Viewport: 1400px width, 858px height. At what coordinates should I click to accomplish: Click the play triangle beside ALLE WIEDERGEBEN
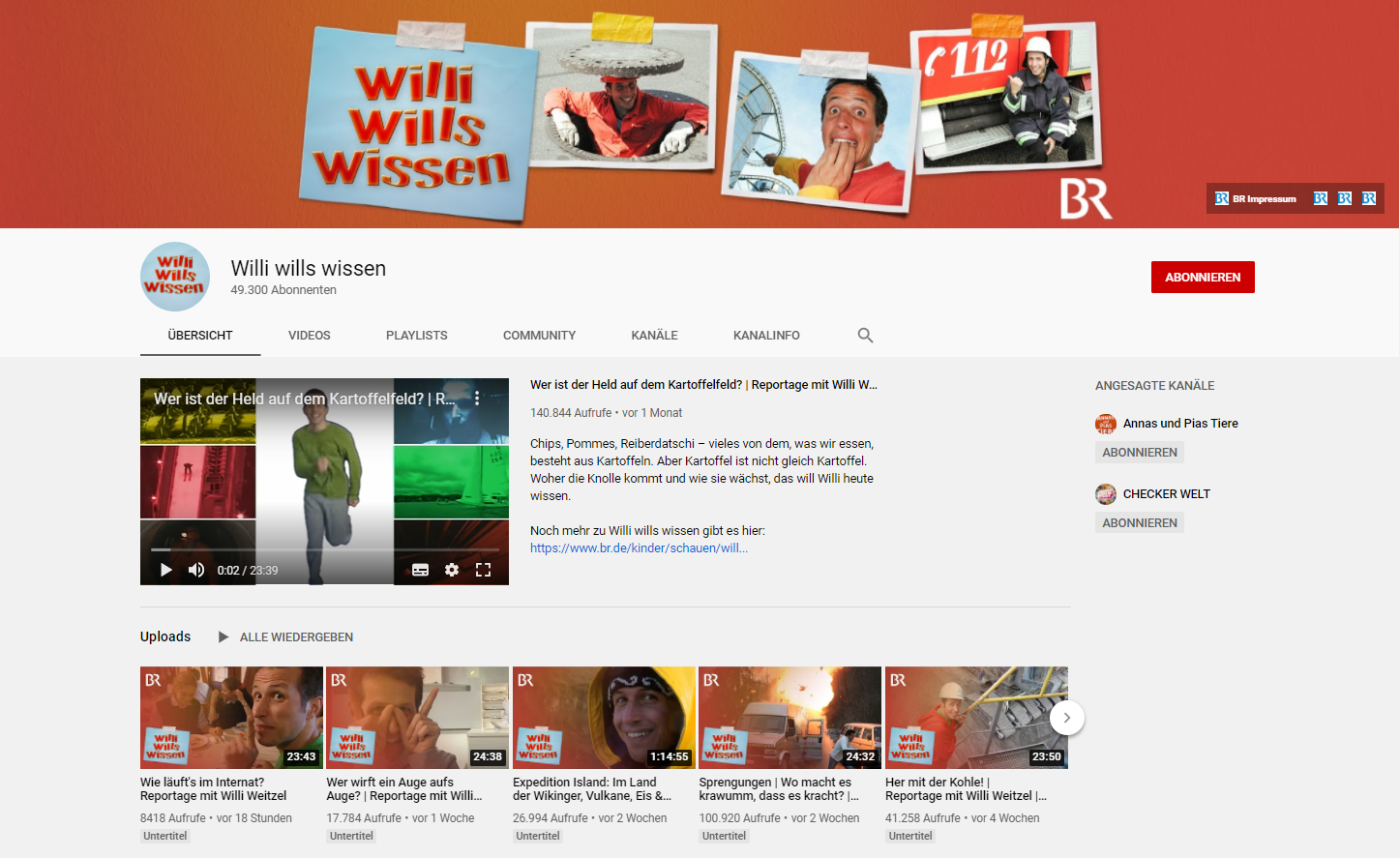coord(223,636)
